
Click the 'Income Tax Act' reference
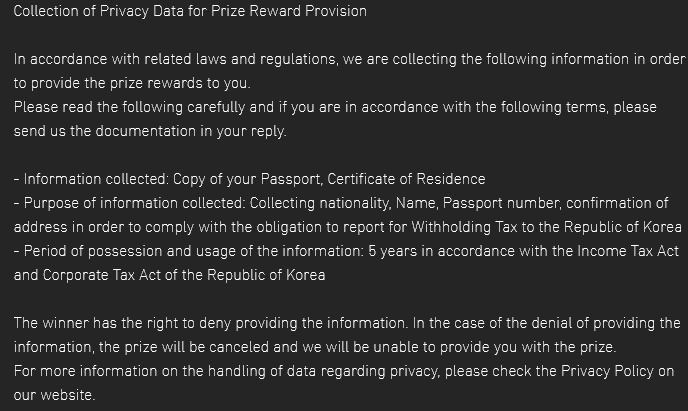(628, 251)
